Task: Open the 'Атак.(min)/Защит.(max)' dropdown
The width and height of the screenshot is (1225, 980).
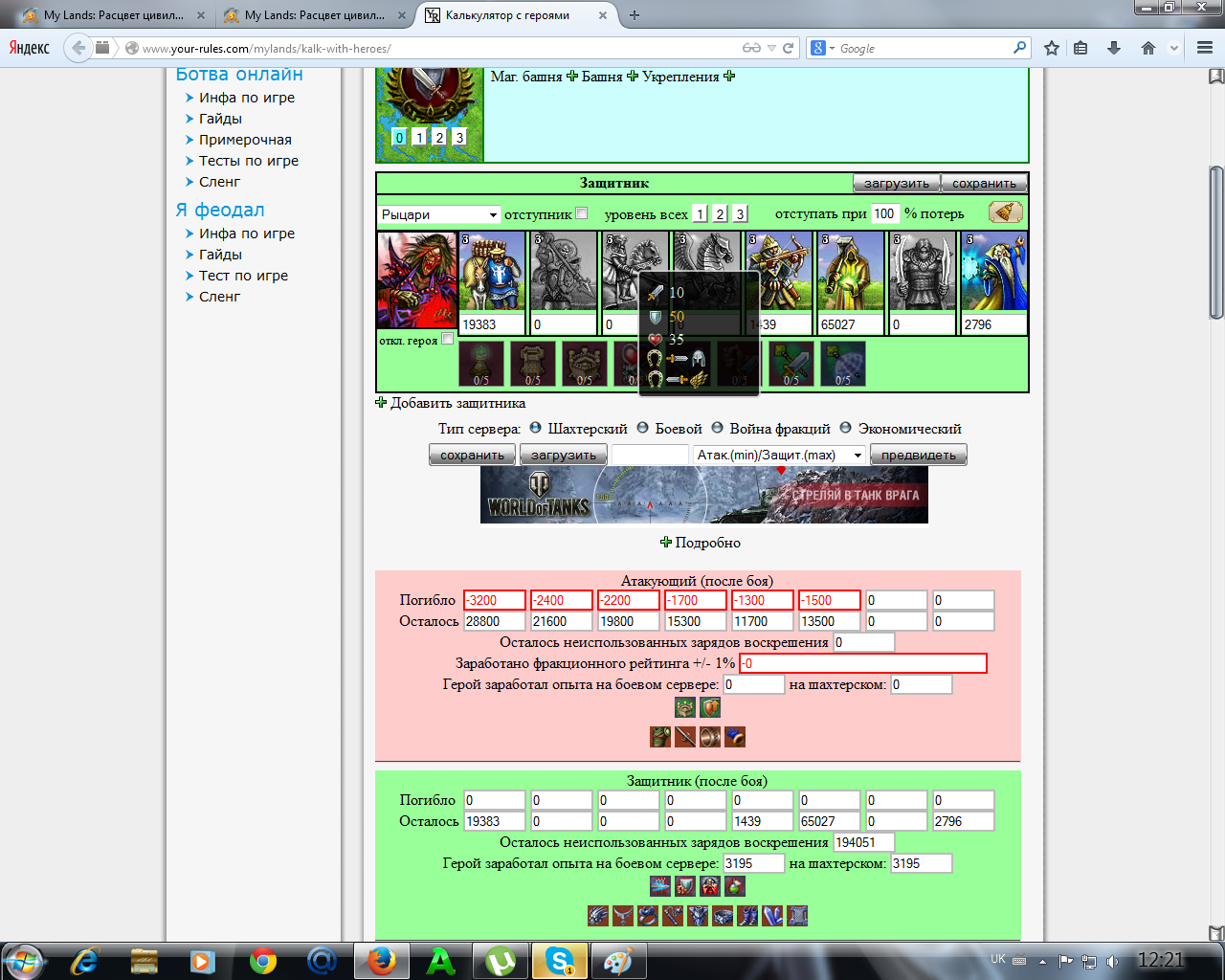Action: pos(779,455)
